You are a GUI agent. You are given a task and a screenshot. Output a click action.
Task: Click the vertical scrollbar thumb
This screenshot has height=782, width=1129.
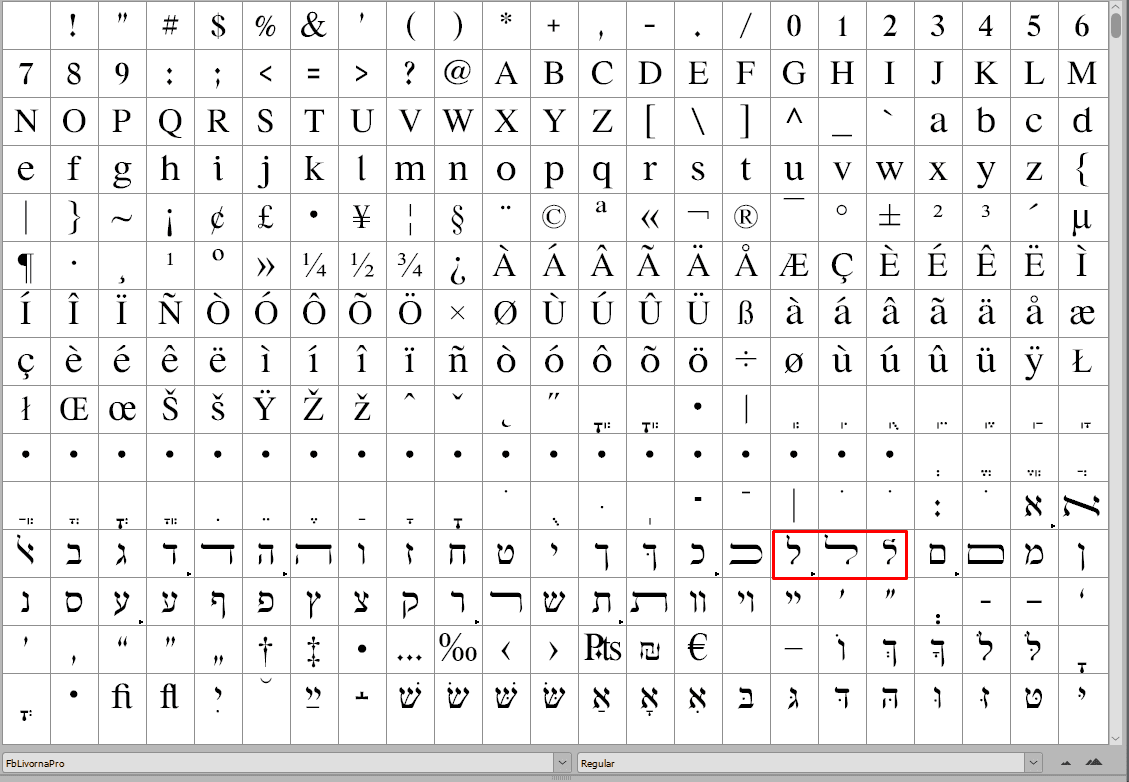click(x=1117, y=24)
